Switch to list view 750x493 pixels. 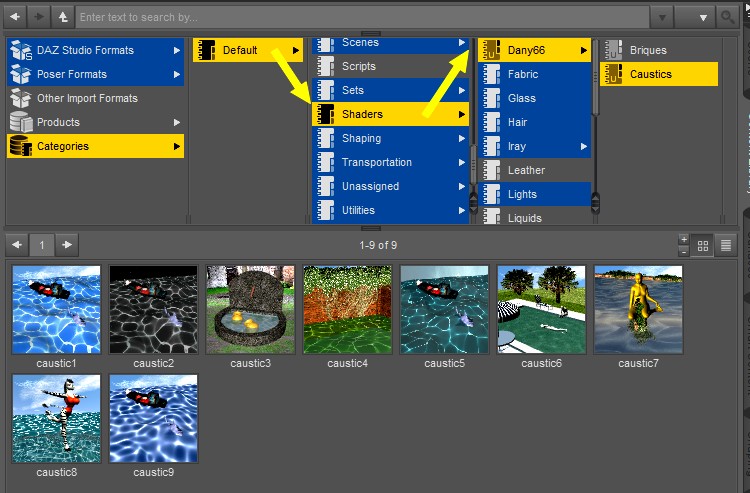click(726, 245)
